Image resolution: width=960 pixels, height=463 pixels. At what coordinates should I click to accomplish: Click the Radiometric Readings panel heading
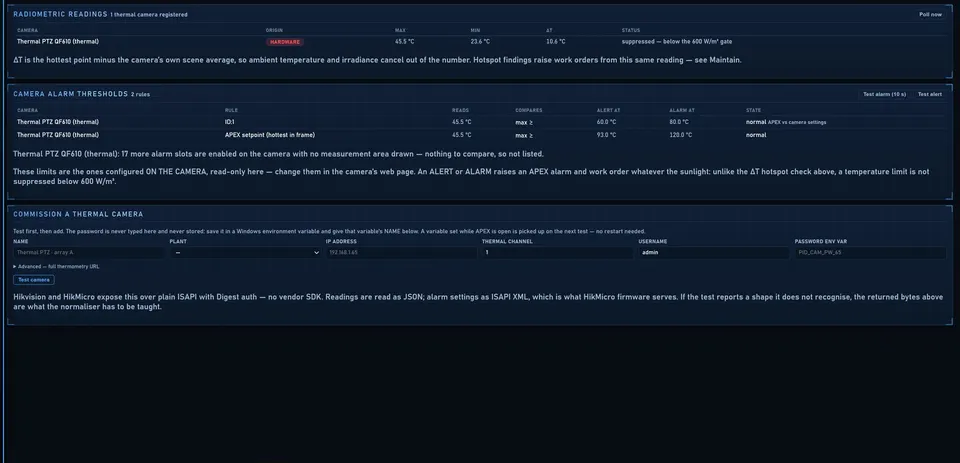coord(60,14)
